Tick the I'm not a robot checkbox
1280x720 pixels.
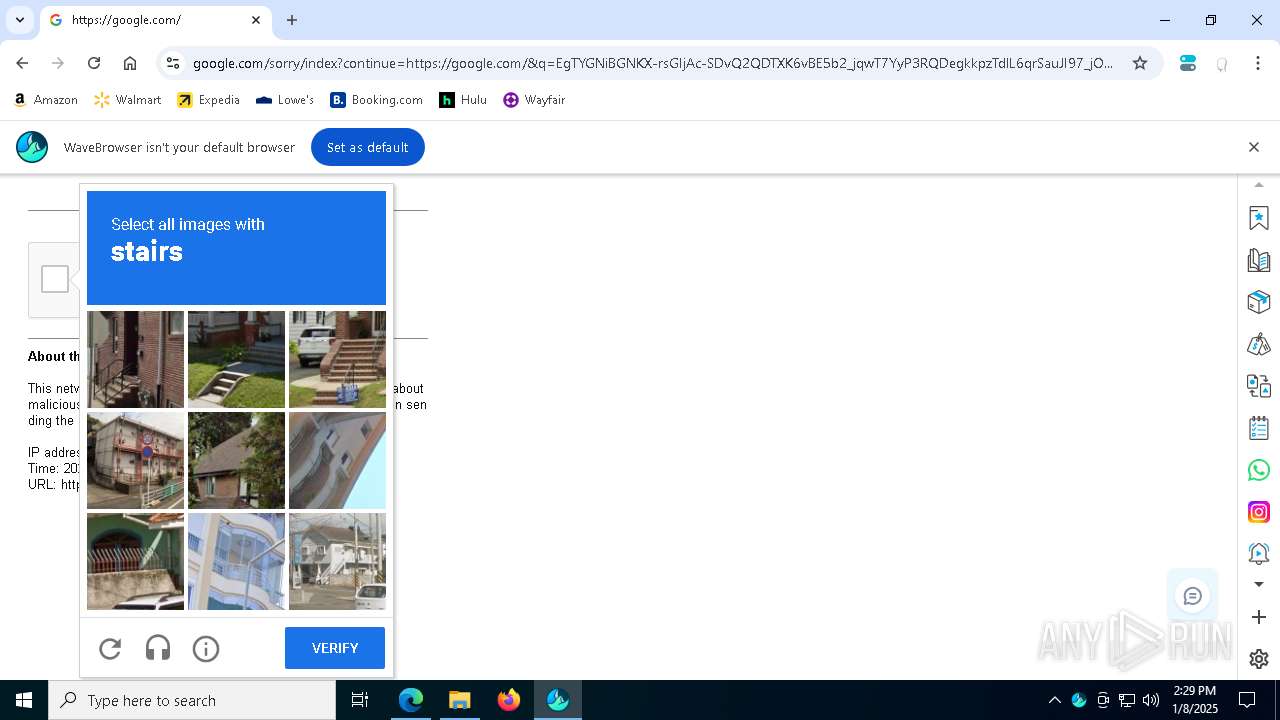point(55,279)
